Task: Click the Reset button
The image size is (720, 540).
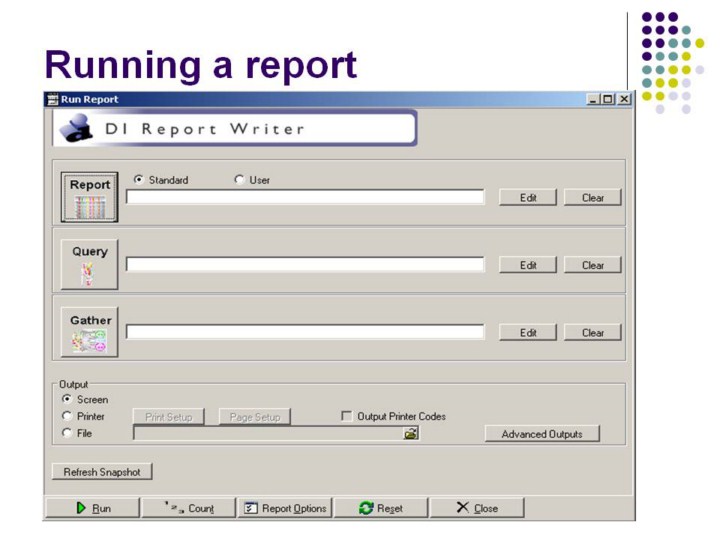Action: 381,508
